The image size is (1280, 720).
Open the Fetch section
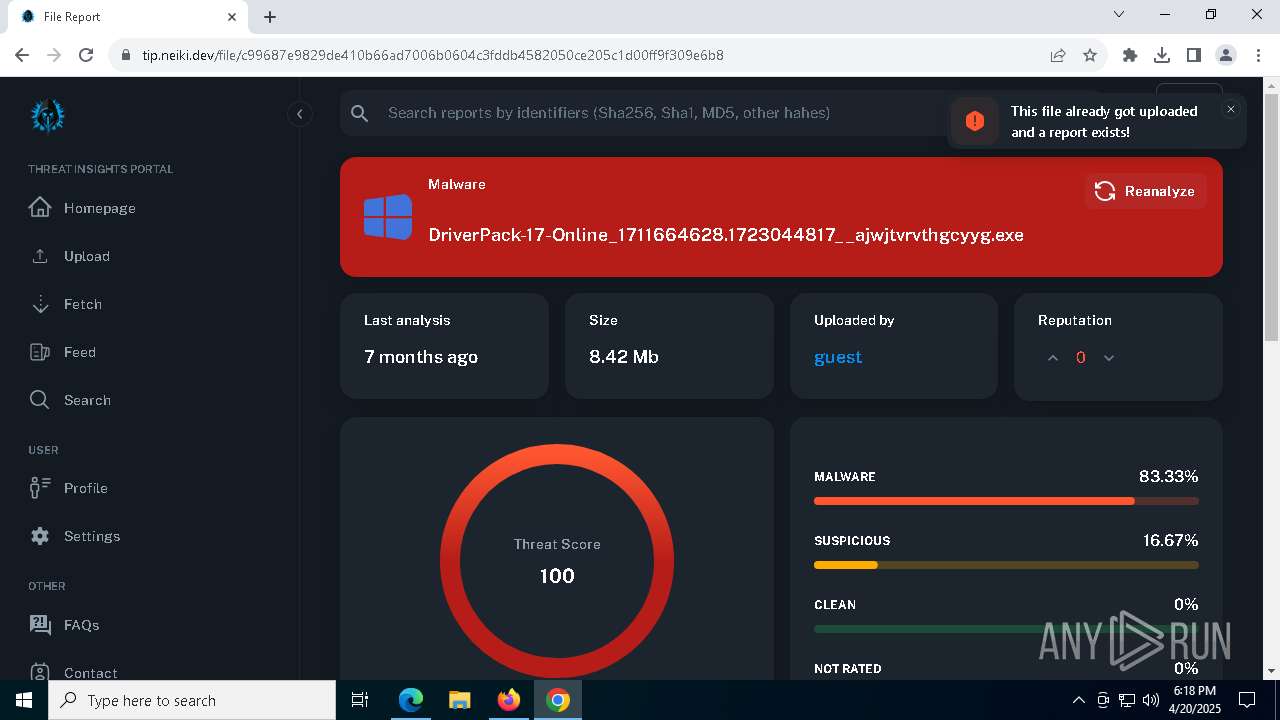click(83, 304)
